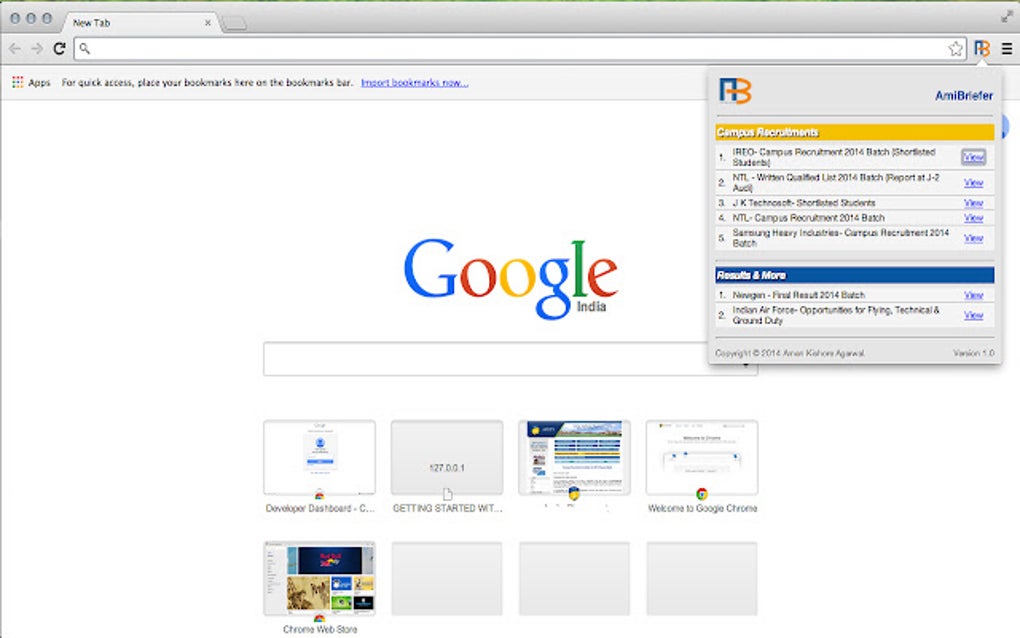Click the reload page icon
This screenshot has width=1020, height=638.
(x=60, y=47)
